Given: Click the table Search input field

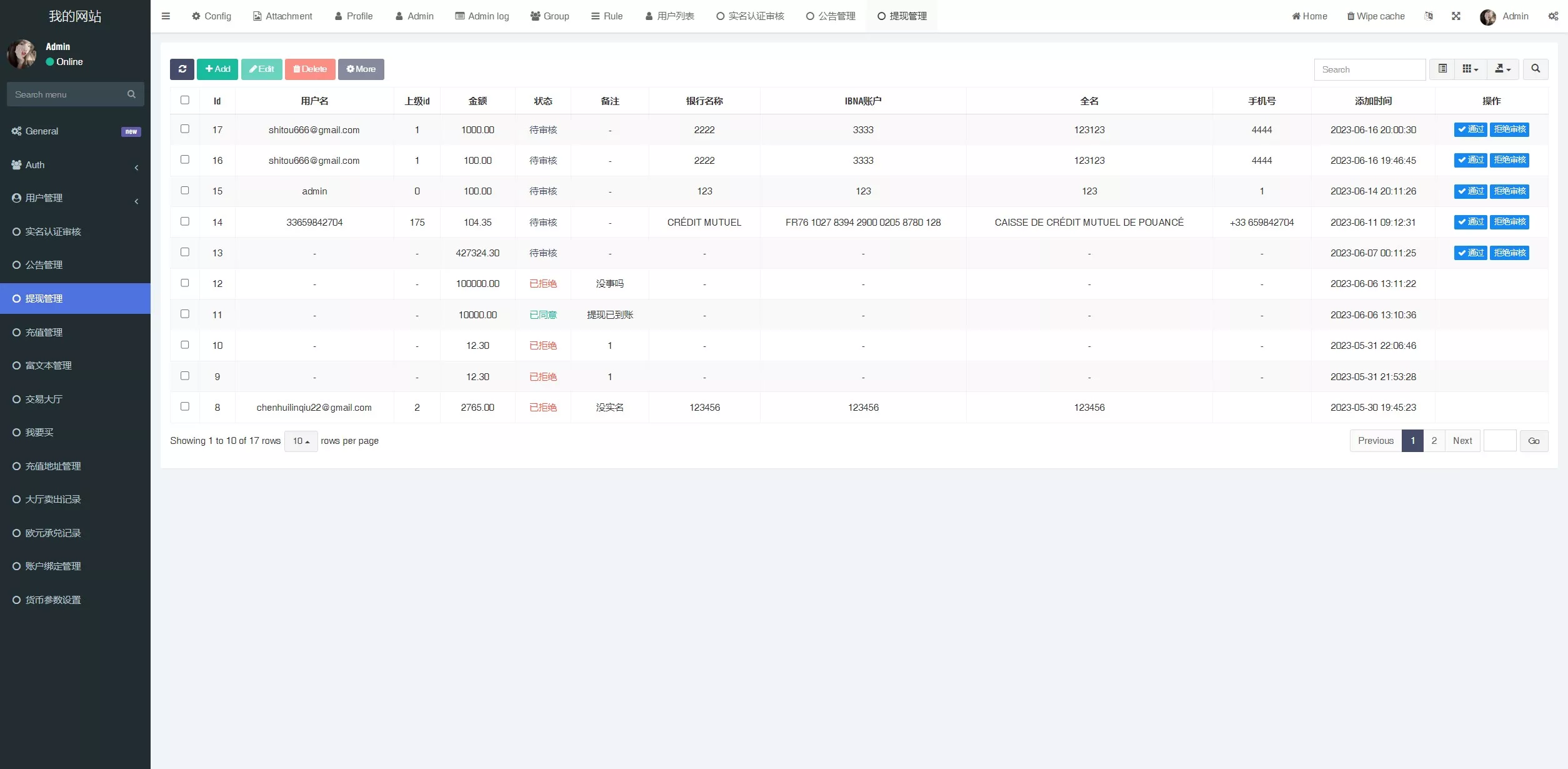Looking at the screenshot, I should [1369, 69].
